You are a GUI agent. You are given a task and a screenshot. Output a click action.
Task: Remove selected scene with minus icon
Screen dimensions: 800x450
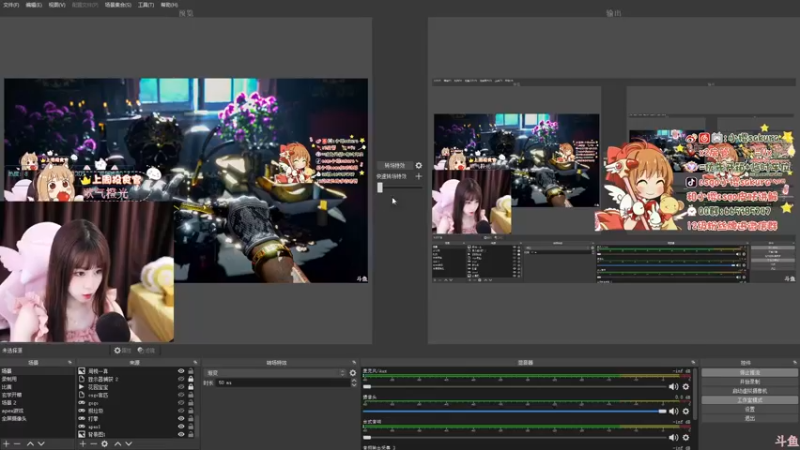click(17, 444)
